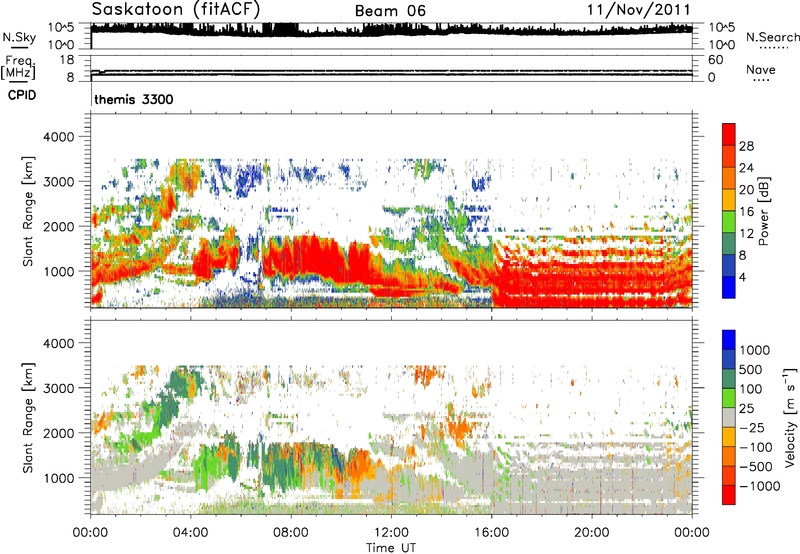Click the '18' frequency axis tick
Screen dimensions: 800x554
pyautogui.click(x=67, y=60)
